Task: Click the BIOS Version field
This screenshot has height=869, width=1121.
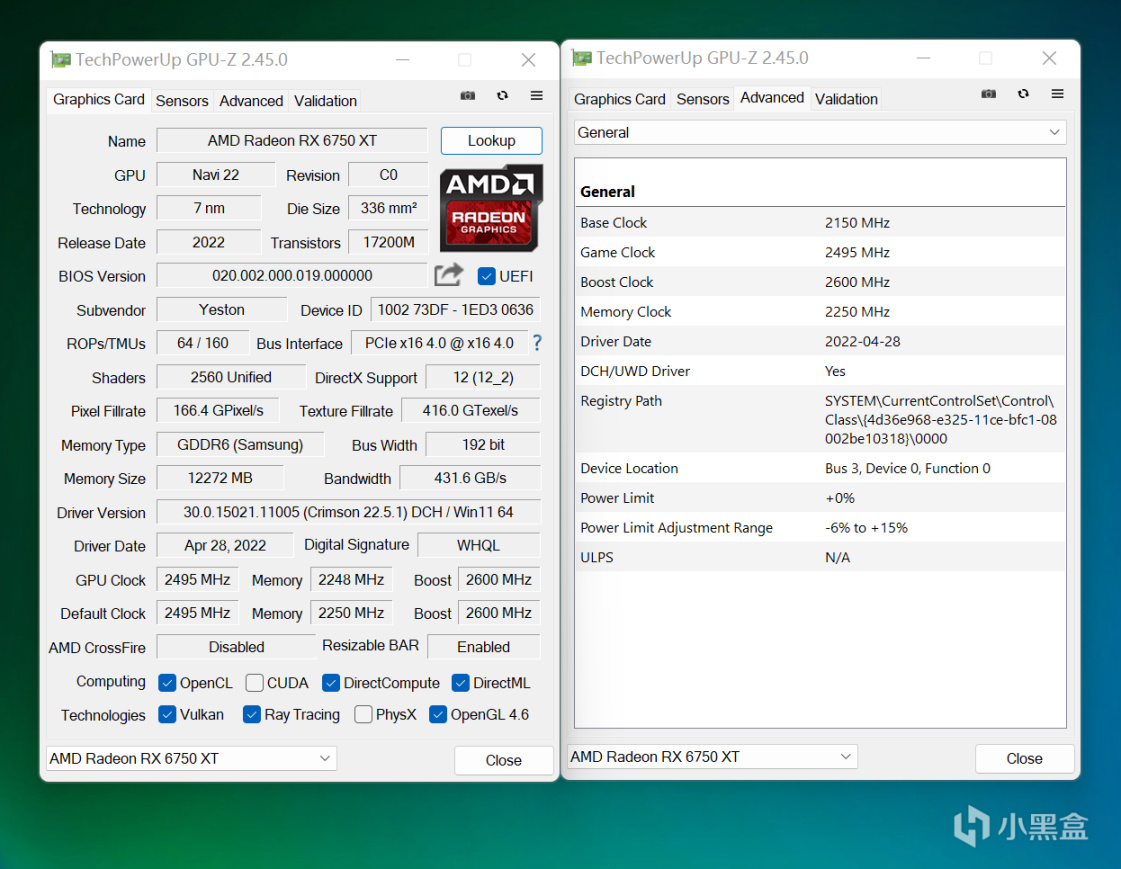Action: tap(292, 276)
